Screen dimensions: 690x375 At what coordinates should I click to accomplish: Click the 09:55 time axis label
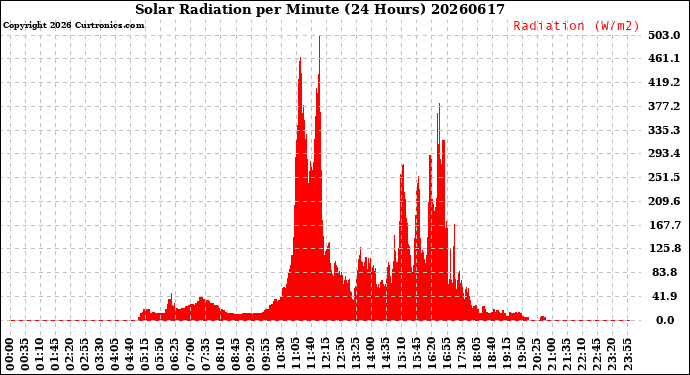pos(266,355)
